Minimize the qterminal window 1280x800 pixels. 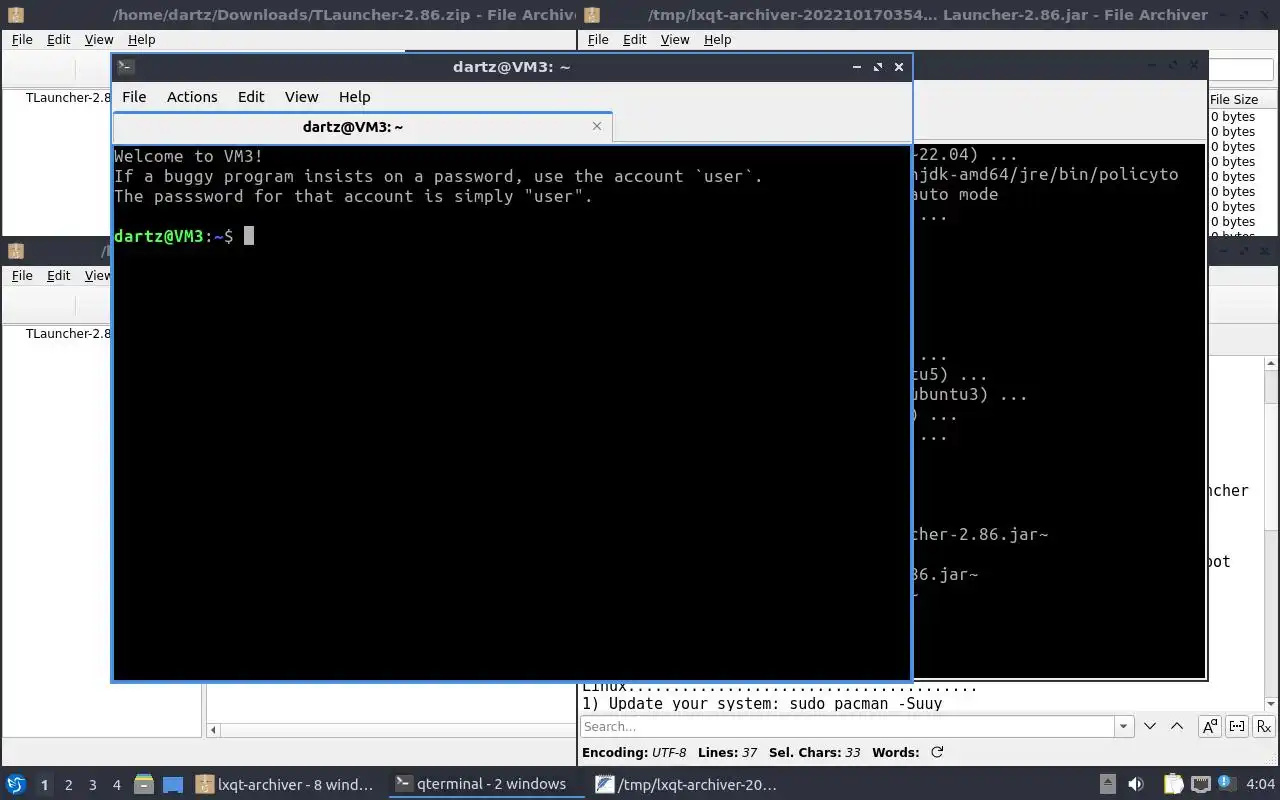(x=857, y=67)
